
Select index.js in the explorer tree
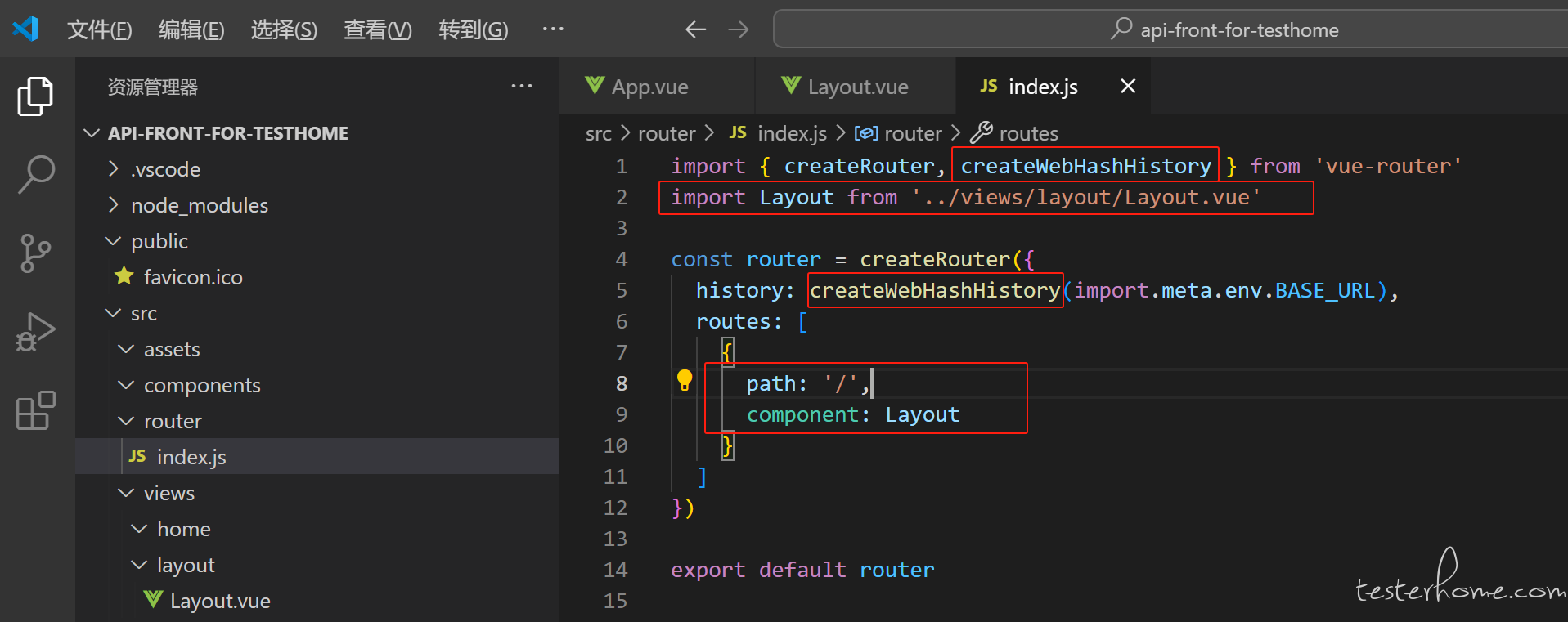coord(317,456)
